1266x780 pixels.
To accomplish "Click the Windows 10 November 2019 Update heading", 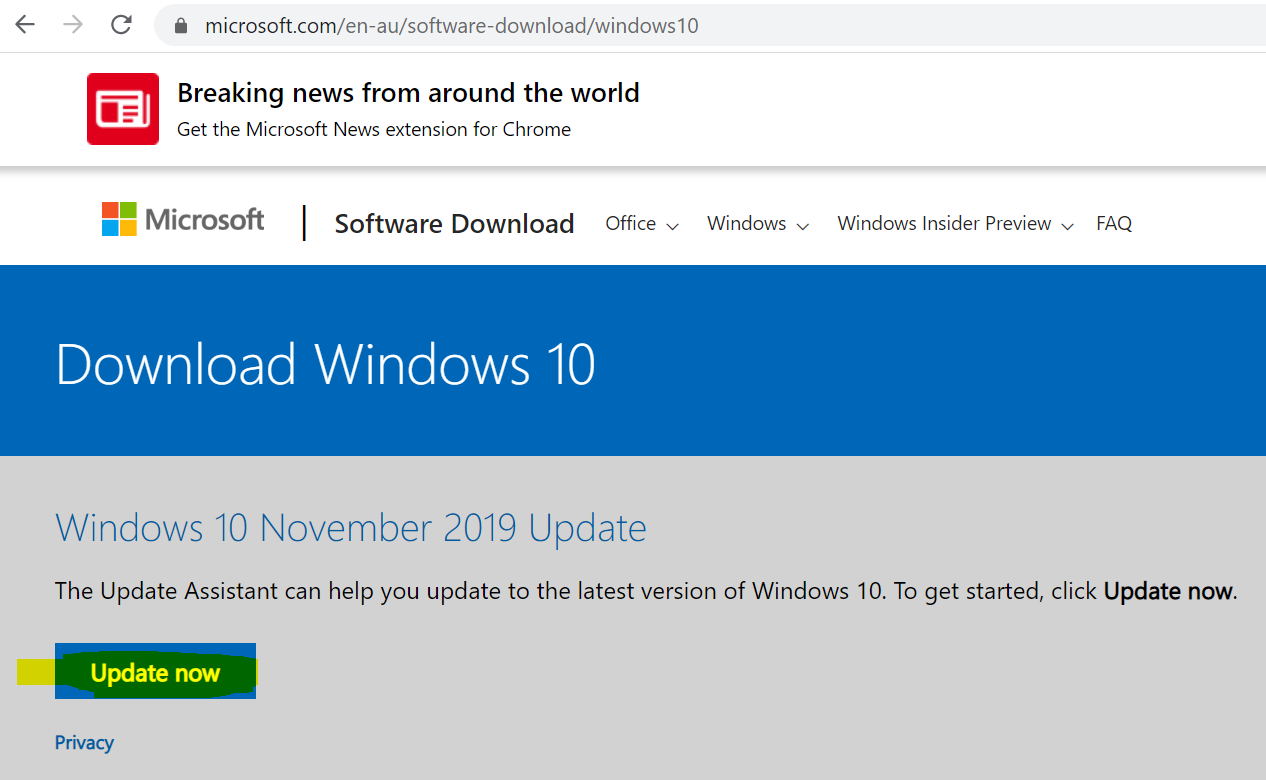I will tap(351, 527).
